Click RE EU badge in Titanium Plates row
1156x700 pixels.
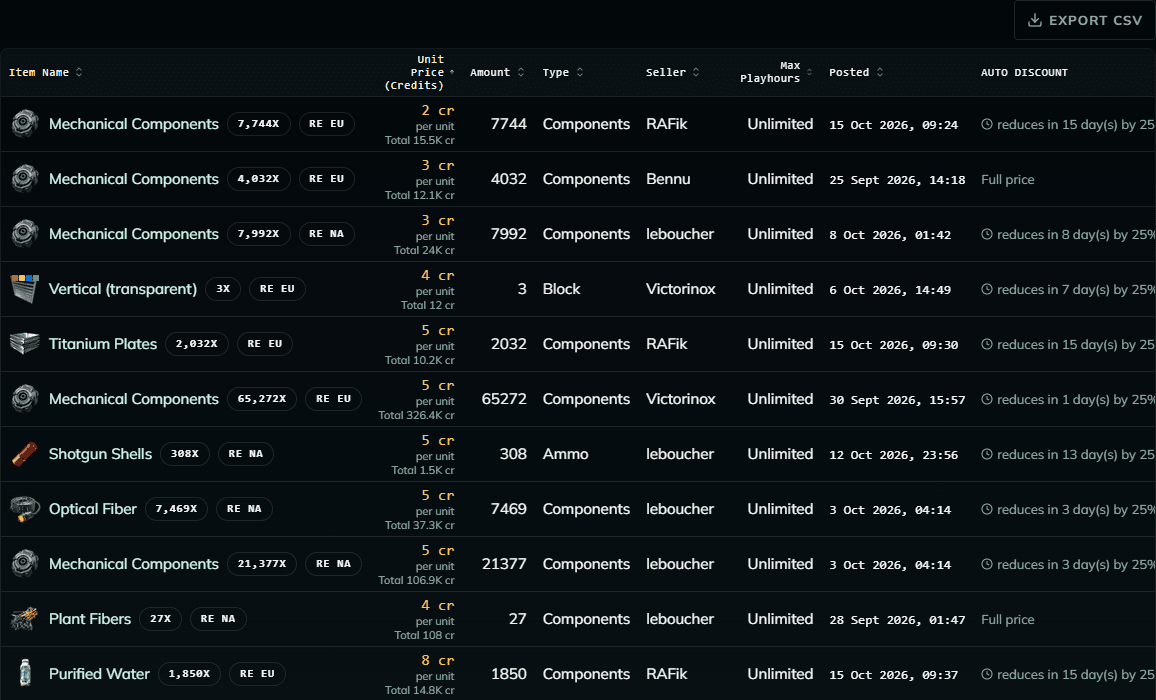point(265,344)
